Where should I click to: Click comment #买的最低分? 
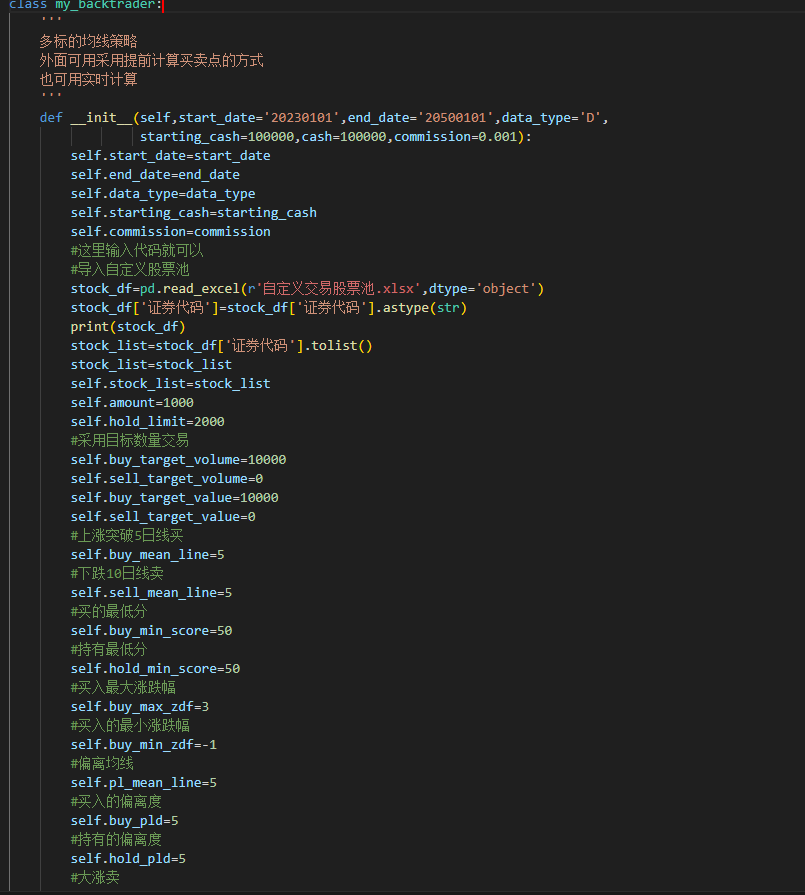109,611
